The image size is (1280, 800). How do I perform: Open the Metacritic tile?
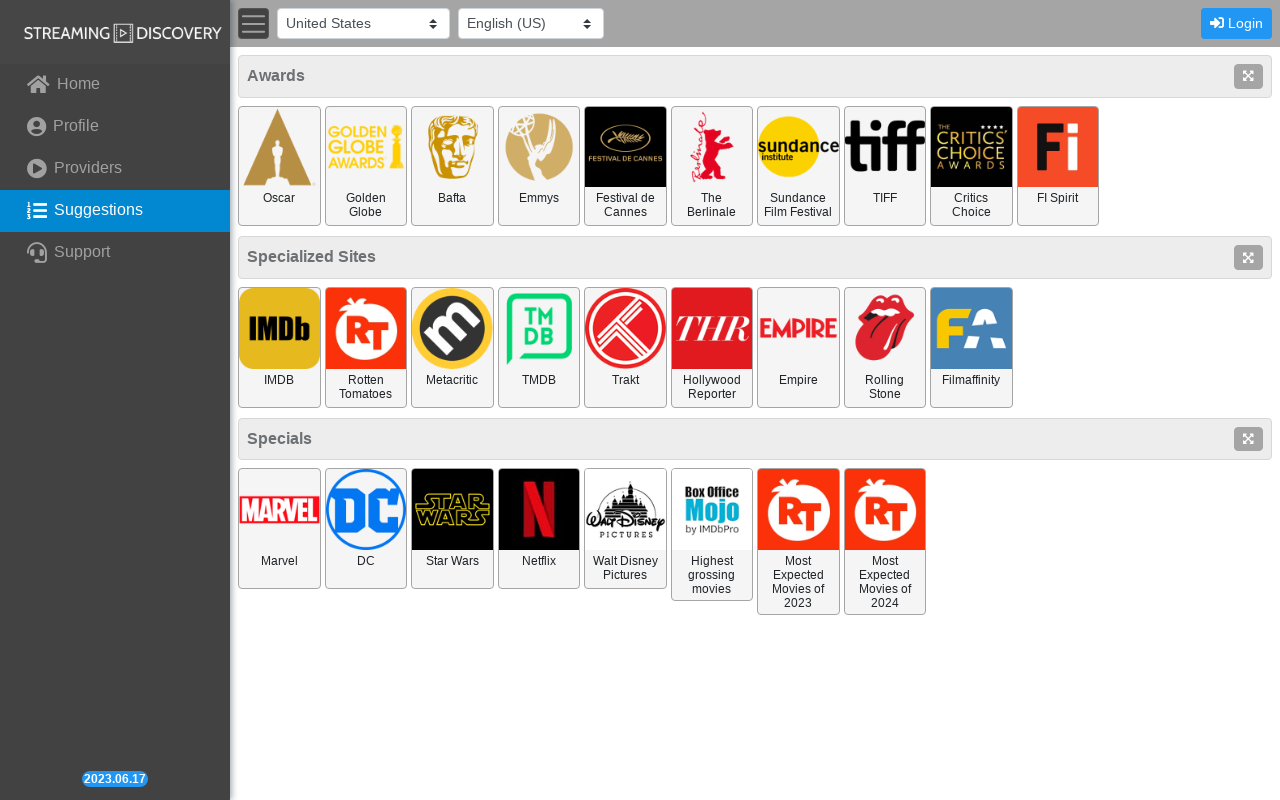coord(452,347)
